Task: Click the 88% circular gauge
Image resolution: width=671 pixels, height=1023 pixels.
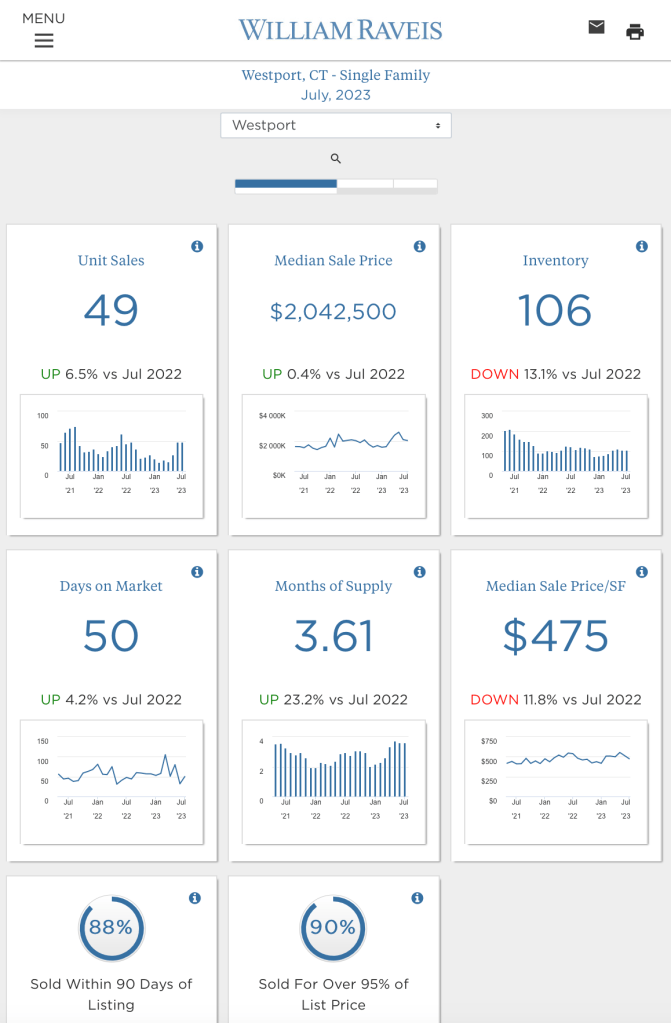Action: 111,928
